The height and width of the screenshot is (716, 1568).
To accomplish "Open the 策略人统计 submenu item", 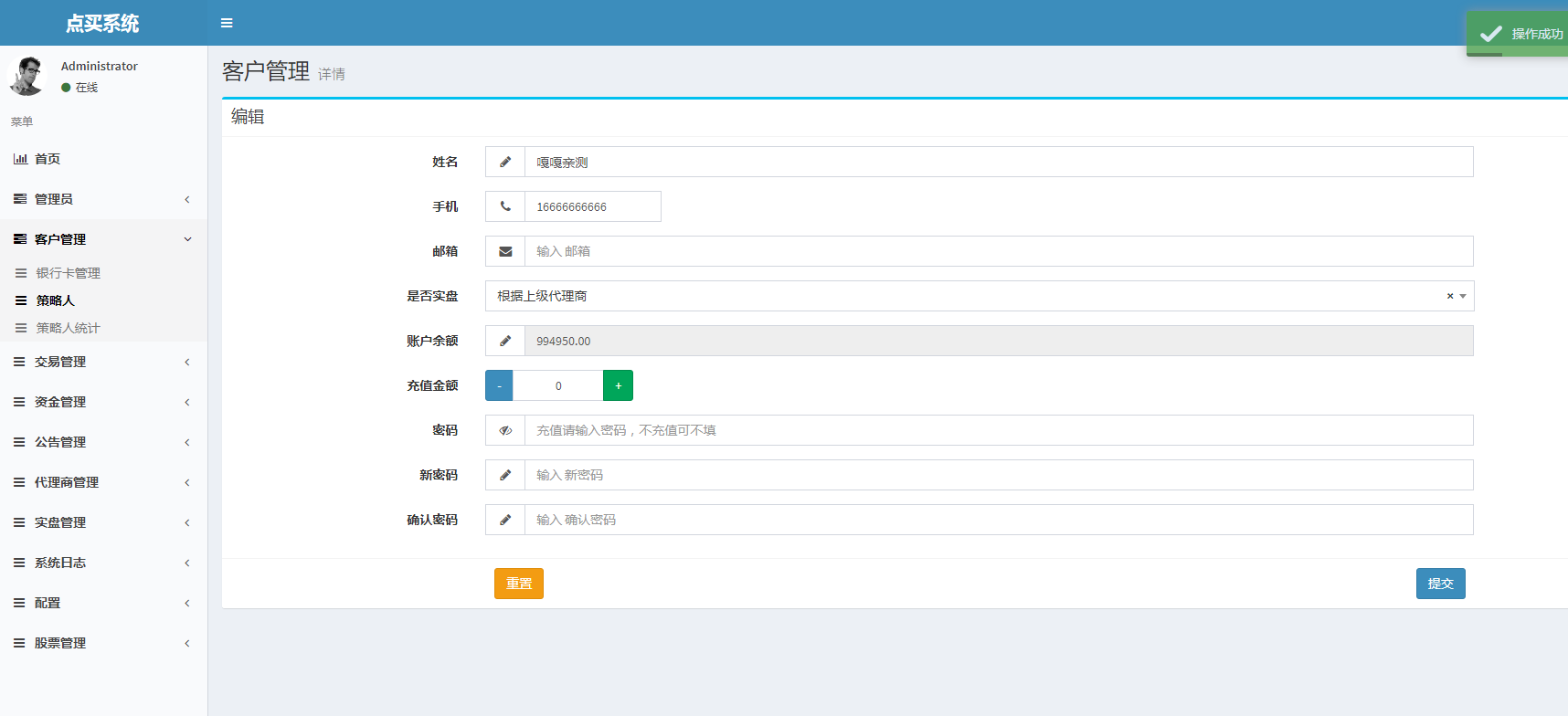I will click(x=69, y=328).
